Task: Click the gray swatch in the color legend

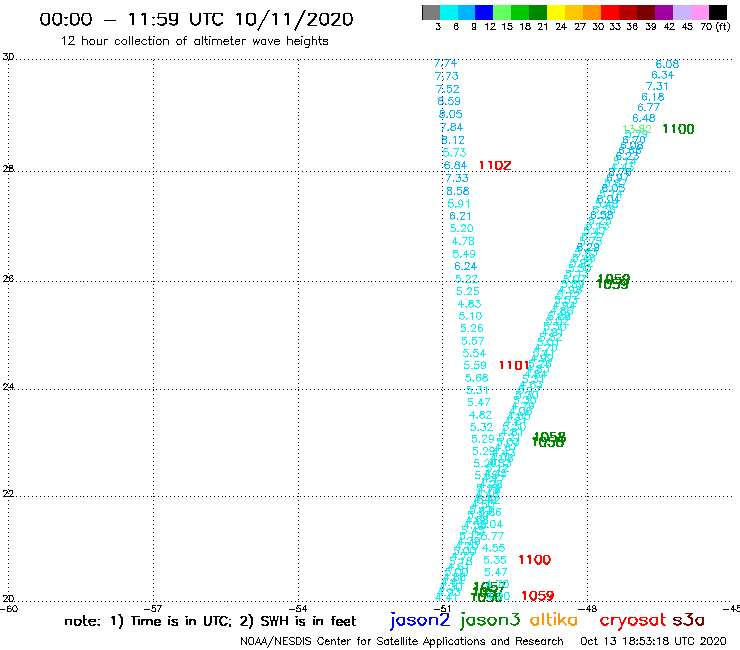Action: coord(431,12)
